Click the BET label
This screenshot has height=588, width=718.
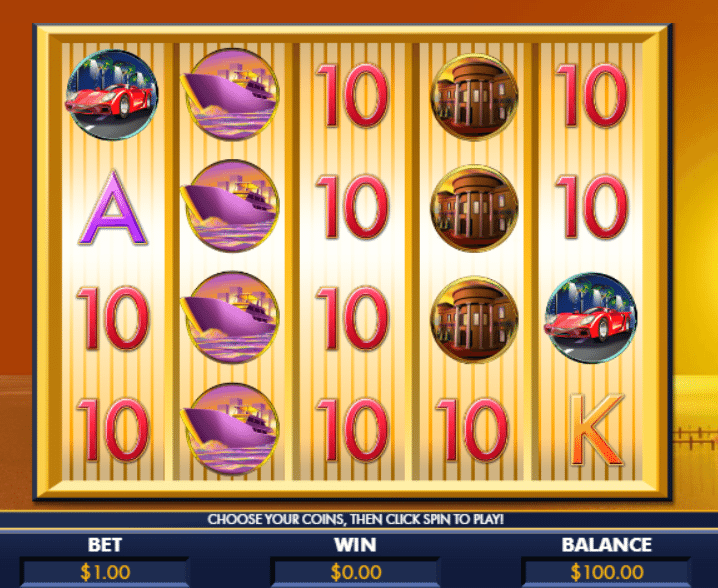105,544
